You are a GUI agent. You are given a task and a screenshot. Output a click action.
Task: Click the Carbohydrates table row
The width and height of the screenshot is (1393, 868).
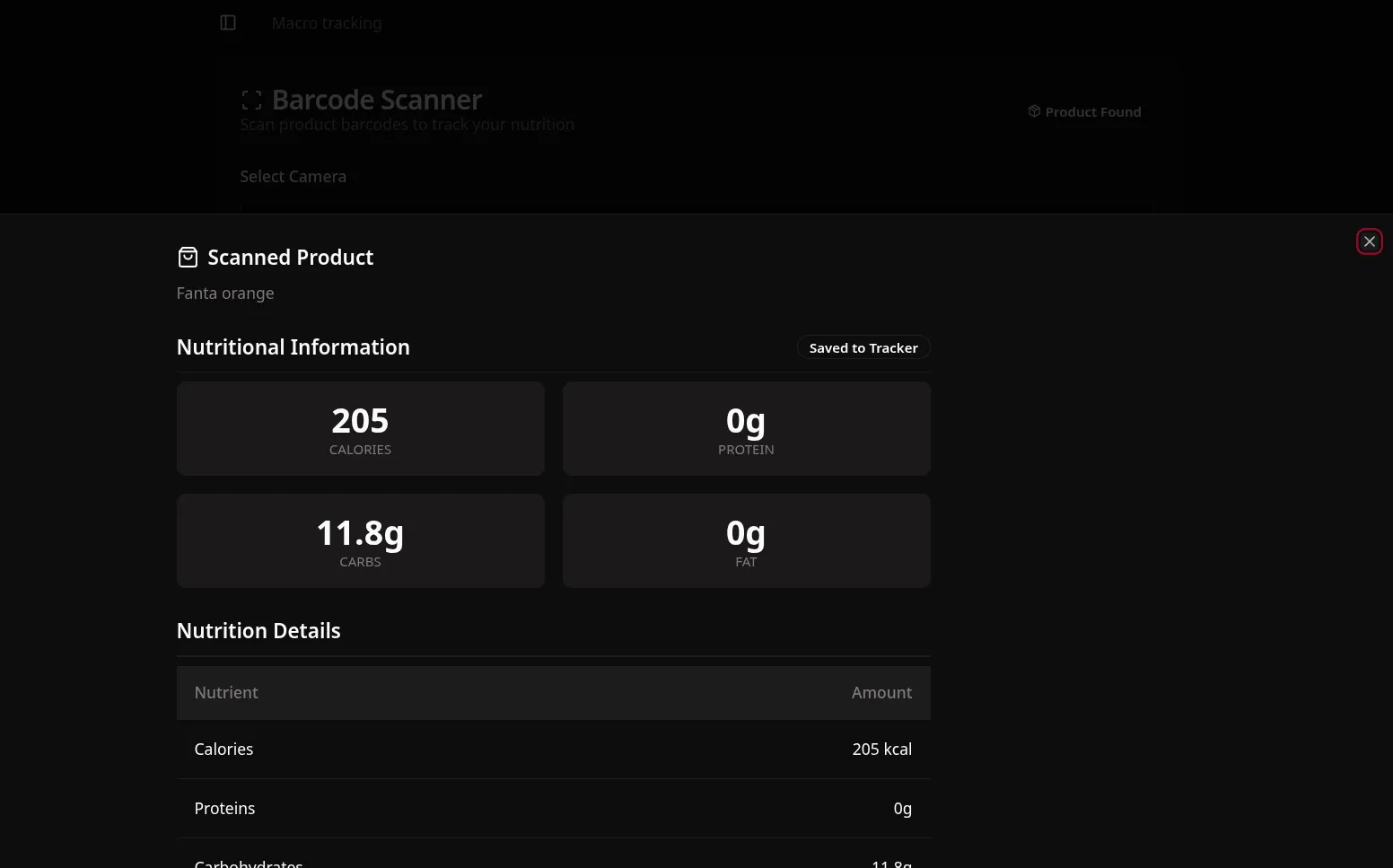click(553, 860)
